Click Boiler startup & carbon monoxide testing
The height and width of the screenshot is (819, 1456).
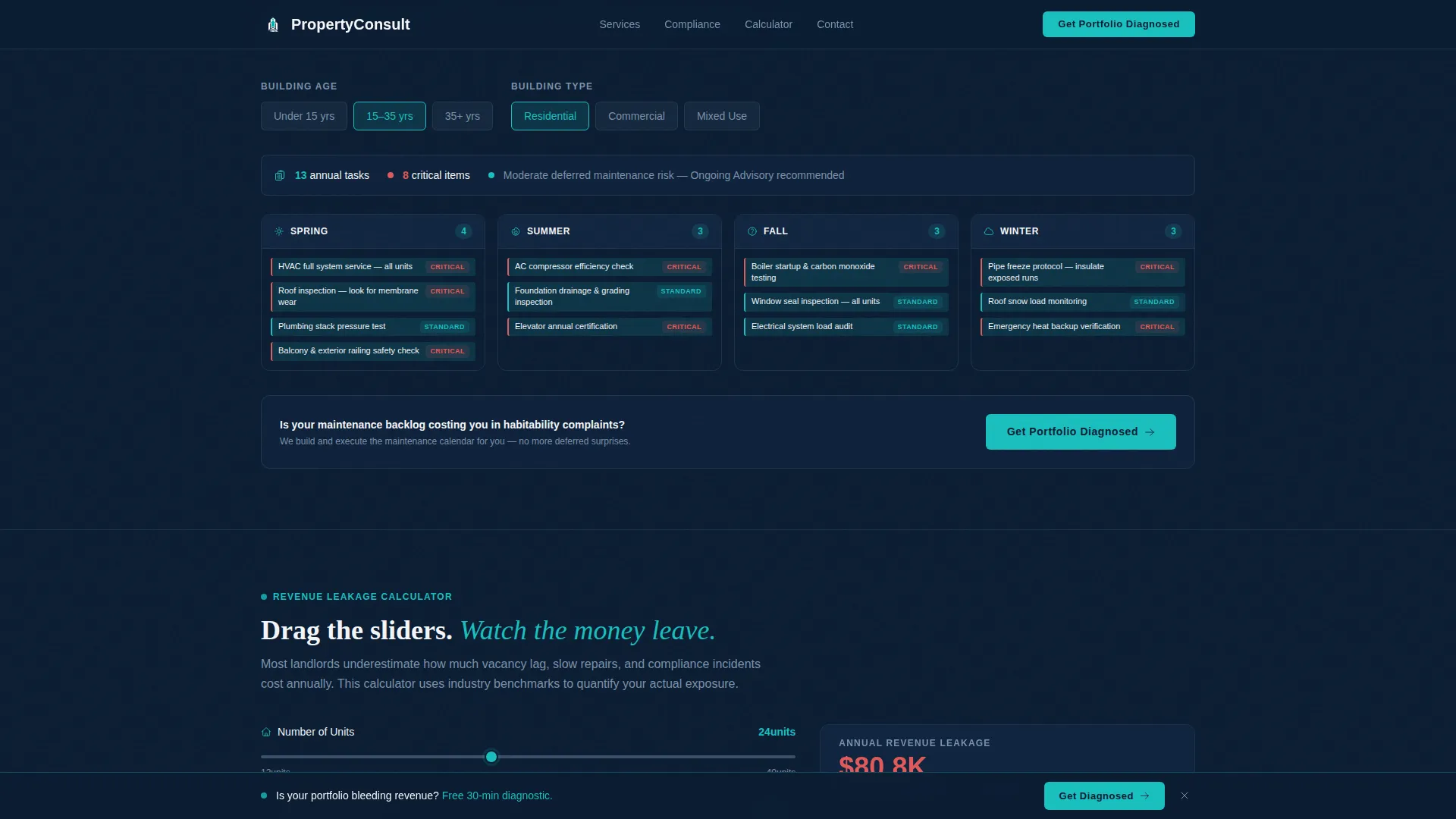point(846,272)
